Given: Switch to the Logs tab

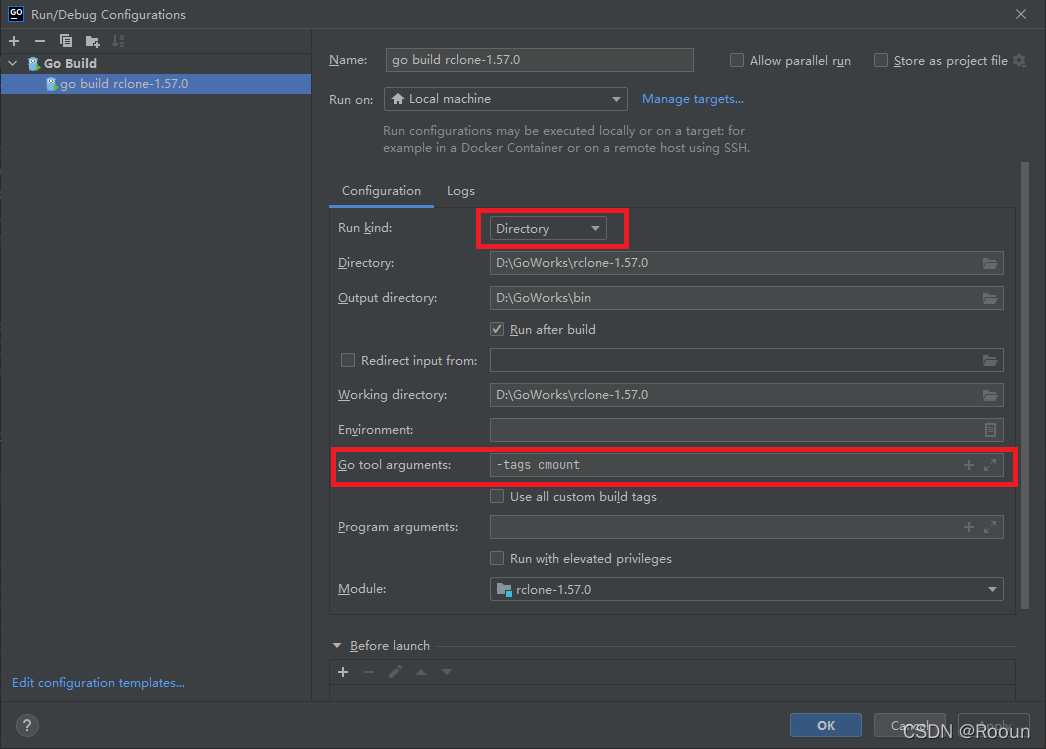Looking at the screenshot, I should click(461, 191).
